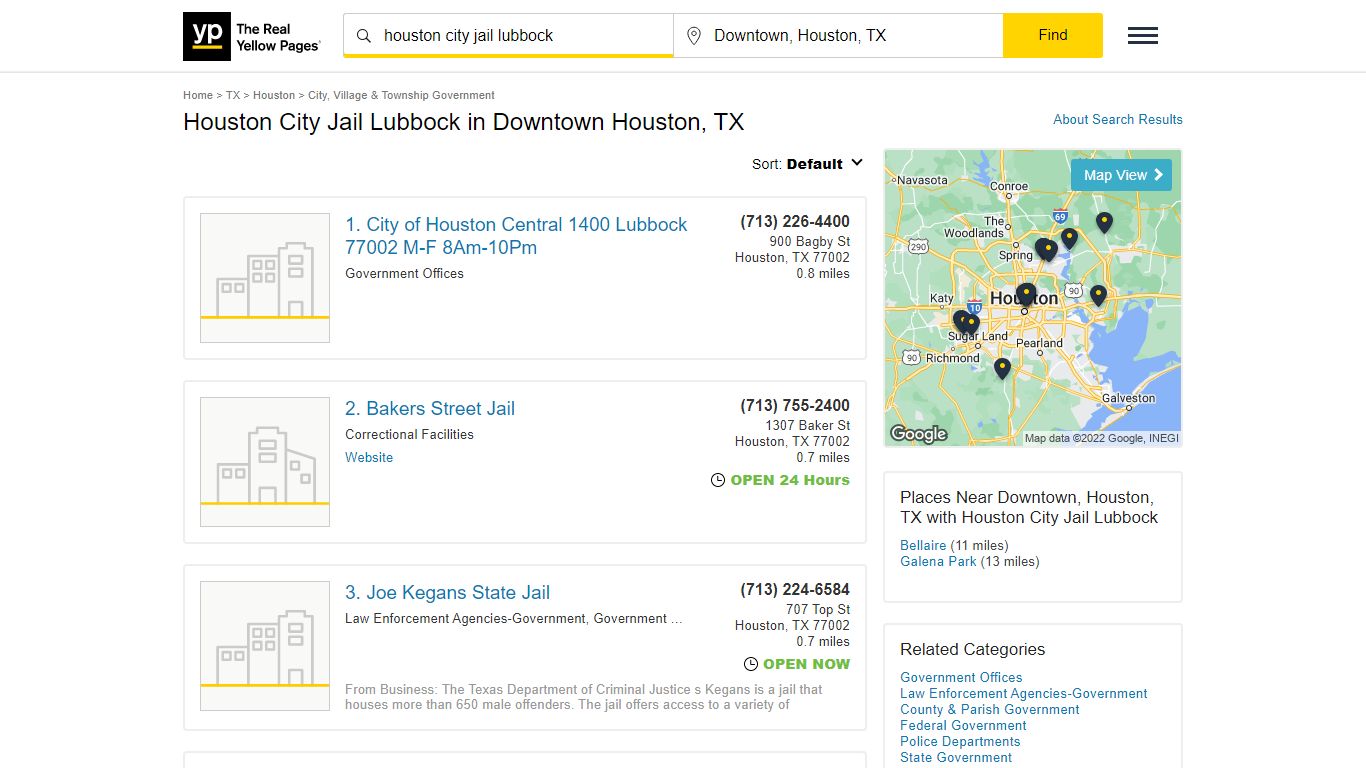Click the Houston City Jail Lubbock page heading
1366x768 pixels.
pyautogui.click(x=463, y=122)
